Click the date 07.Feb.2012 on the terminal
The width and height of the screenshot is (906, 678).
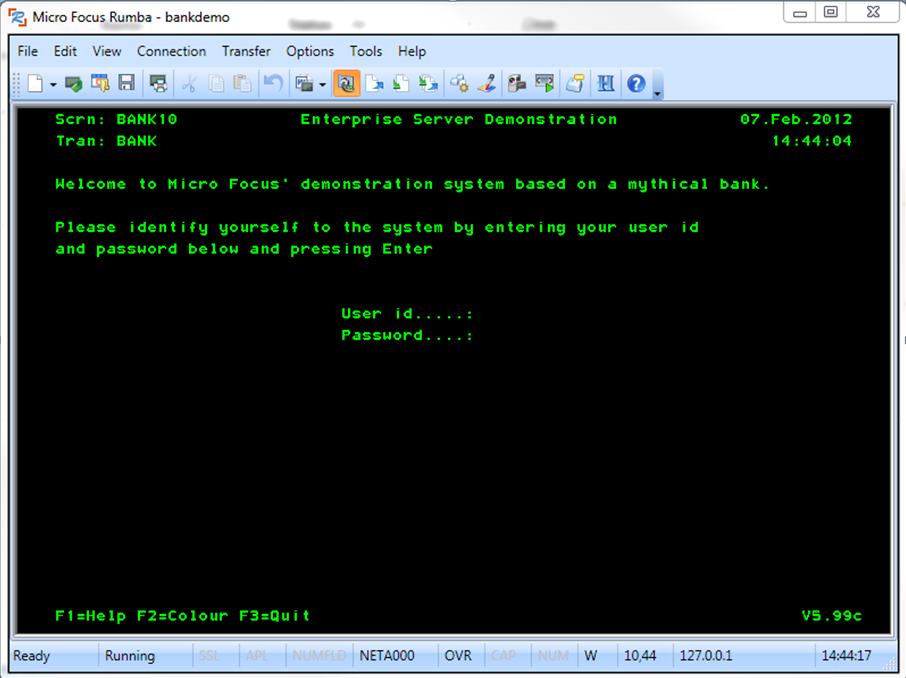tap(796, 120)
